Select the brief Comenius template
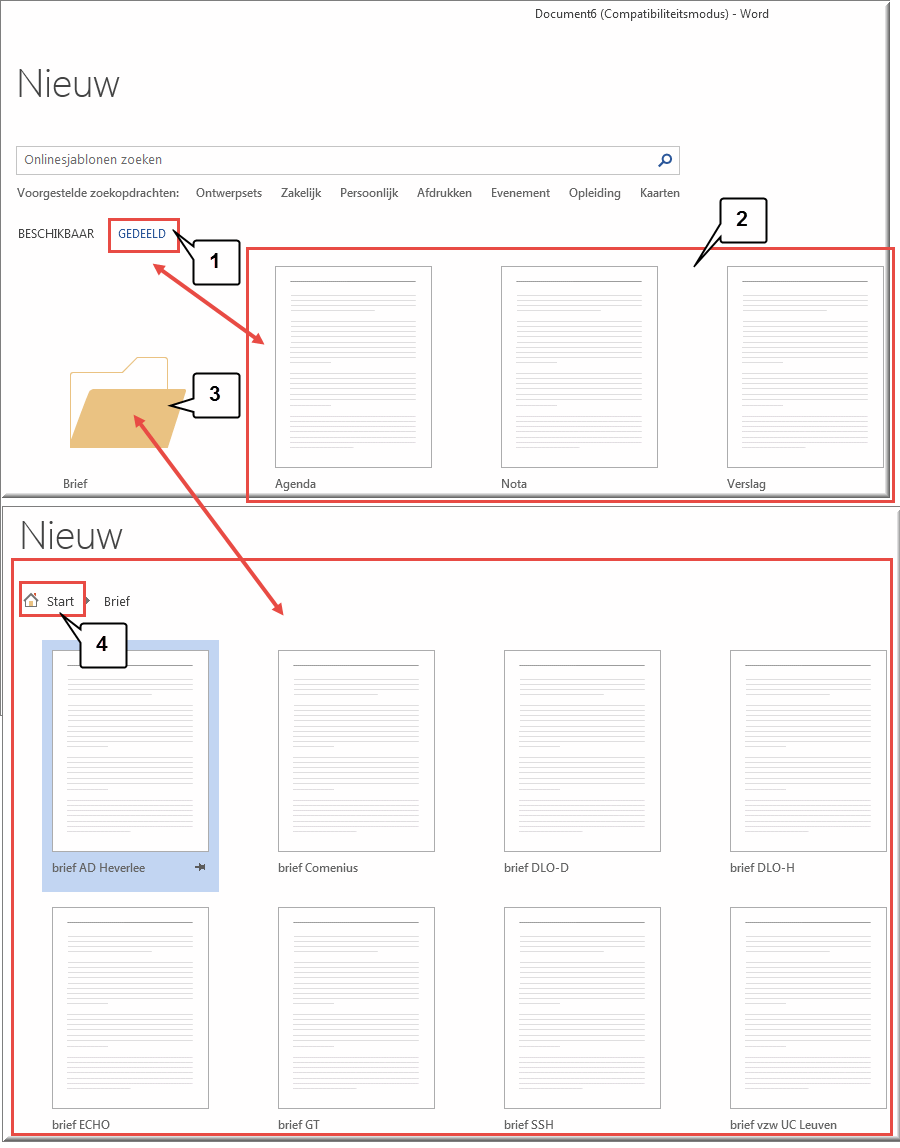 356,750
